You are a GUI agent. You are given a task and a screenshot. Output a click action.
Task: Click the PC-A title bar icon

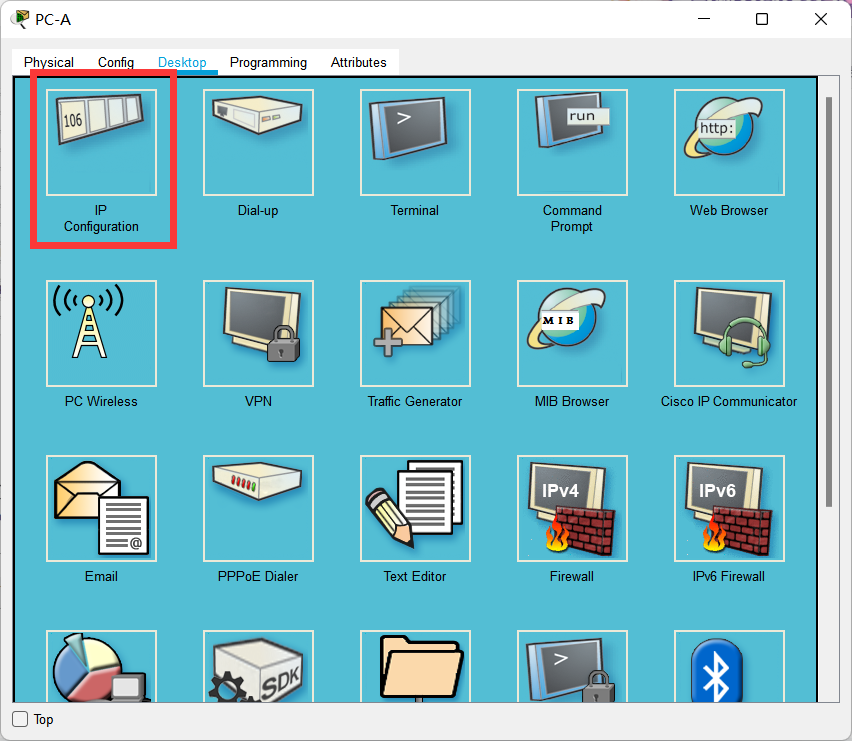[20, 19]
